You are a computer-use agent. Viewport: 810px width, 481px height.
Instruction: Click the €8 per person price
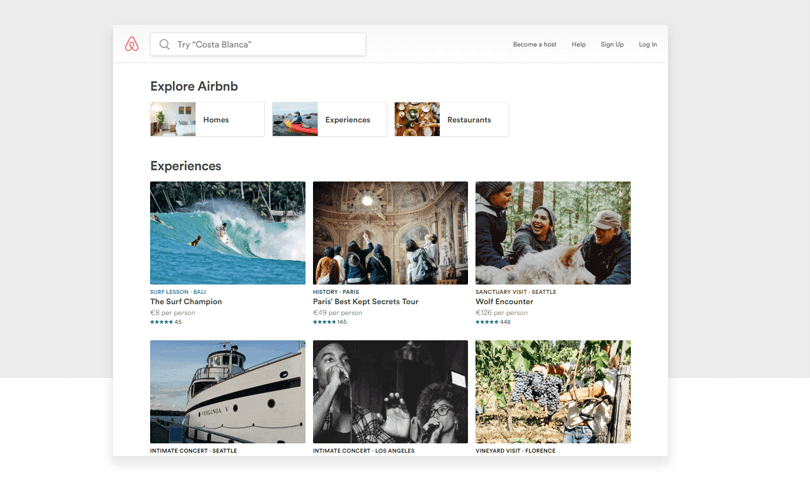pyautogui.click(x=173, y=313)
